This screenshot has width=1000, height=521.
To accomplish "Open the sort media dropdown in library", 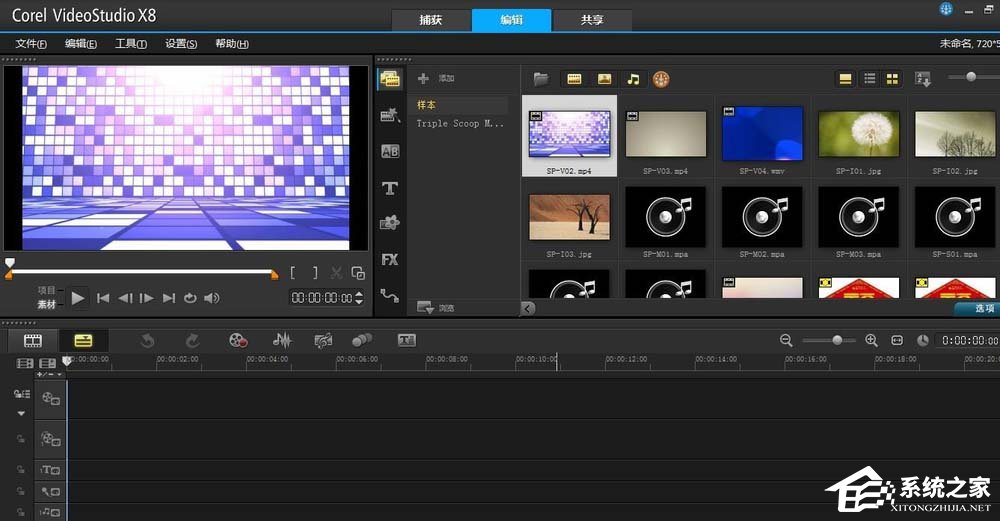I will [x=922, y=79].
